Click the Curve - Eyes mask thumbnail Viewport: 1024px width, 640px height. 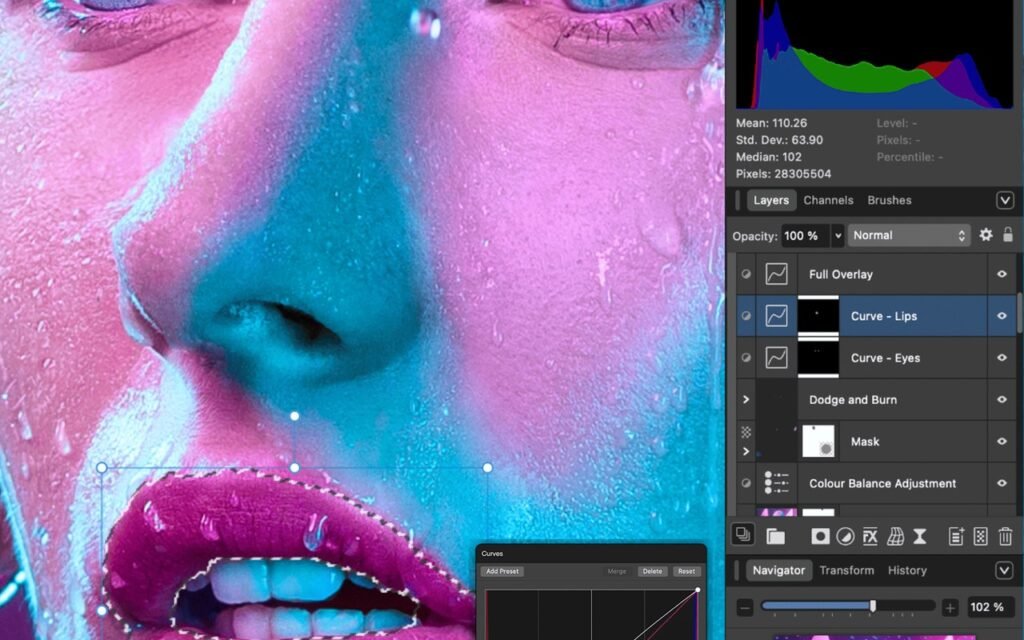(818, 358)
